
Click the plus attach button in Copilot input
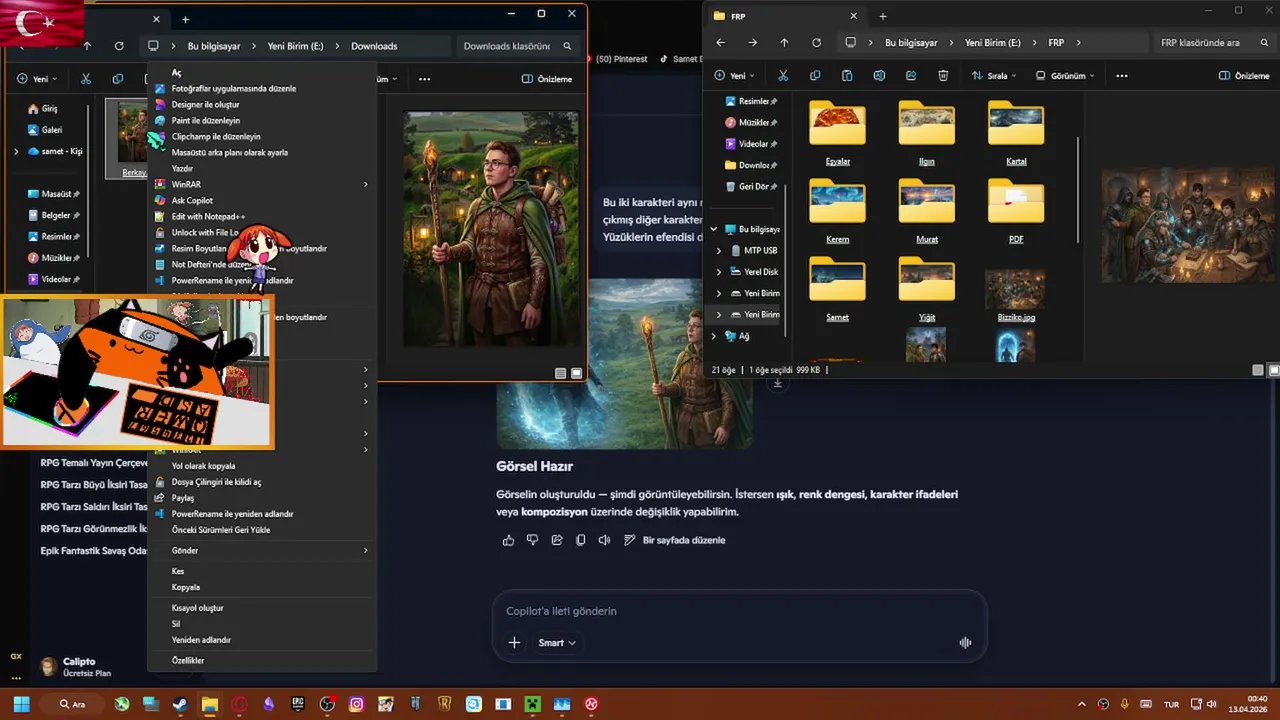(x=514, y=643)
